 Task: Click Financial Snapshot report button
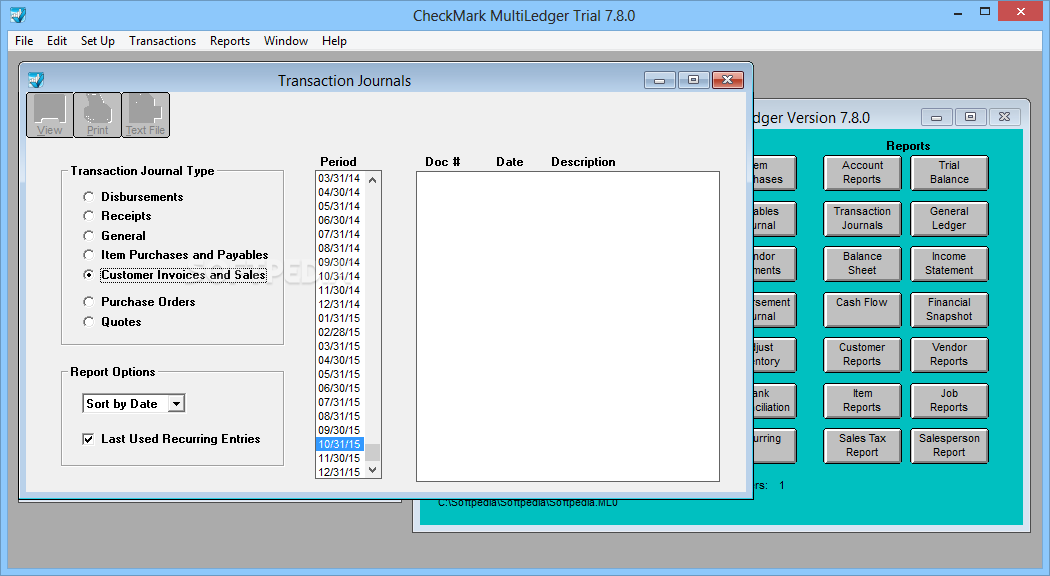pyautogui.click(x=949, y=309)
